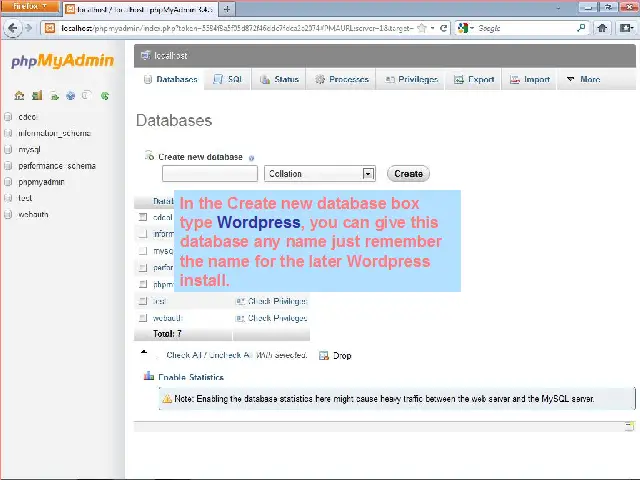This screenshot has width=640, height=480.
Task: Tick the checkbox for webauth database row
Action: (143, 318)
